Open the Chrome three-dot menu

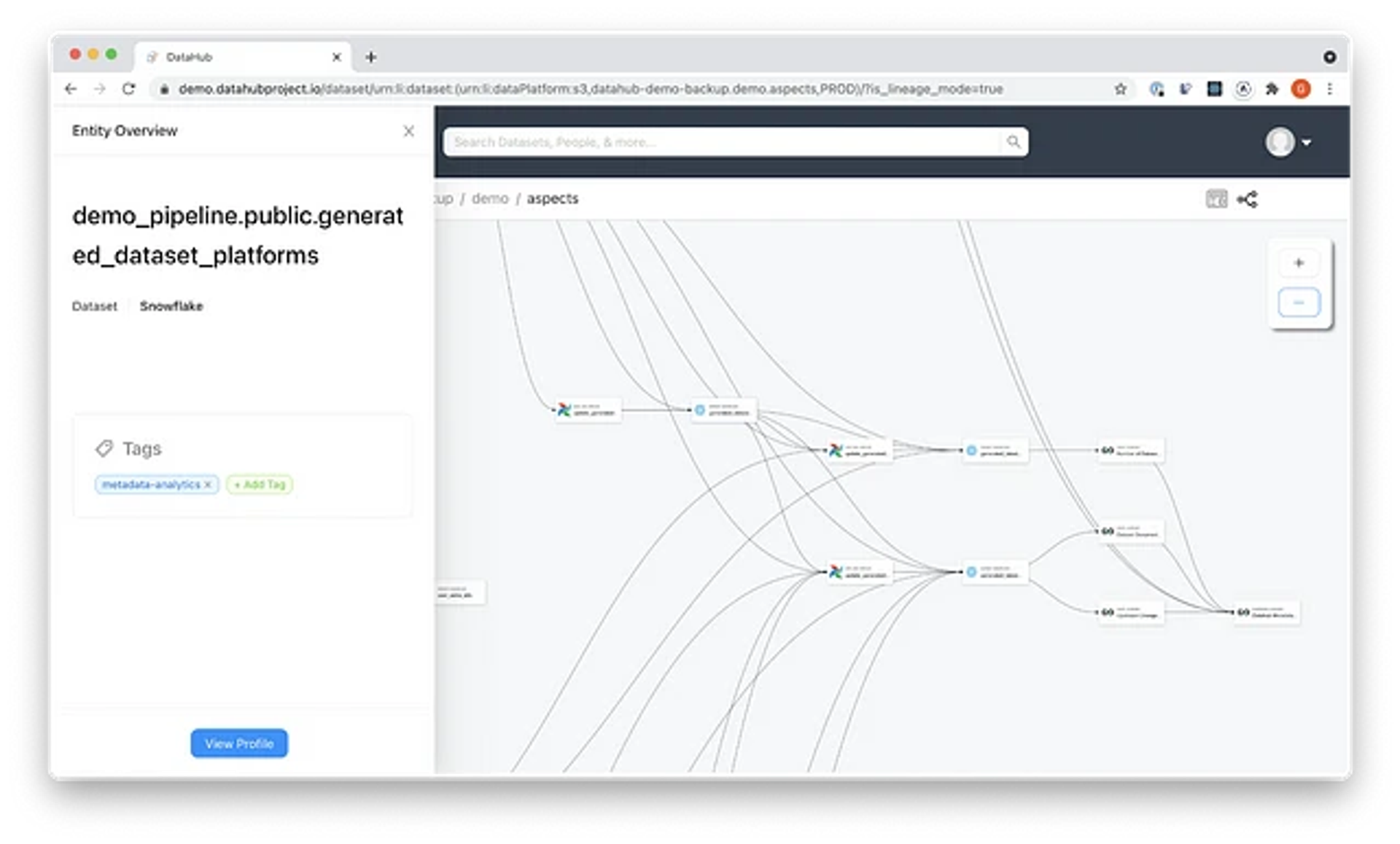1330,89
